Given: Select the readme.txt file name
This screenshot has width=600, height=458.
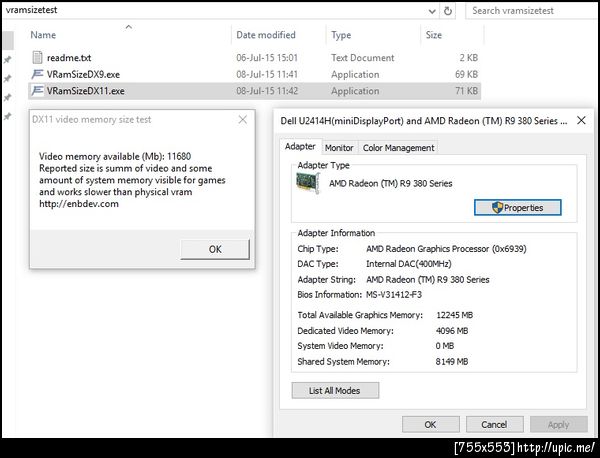Looking at the screenshot, I should click(x=69, y=58).
